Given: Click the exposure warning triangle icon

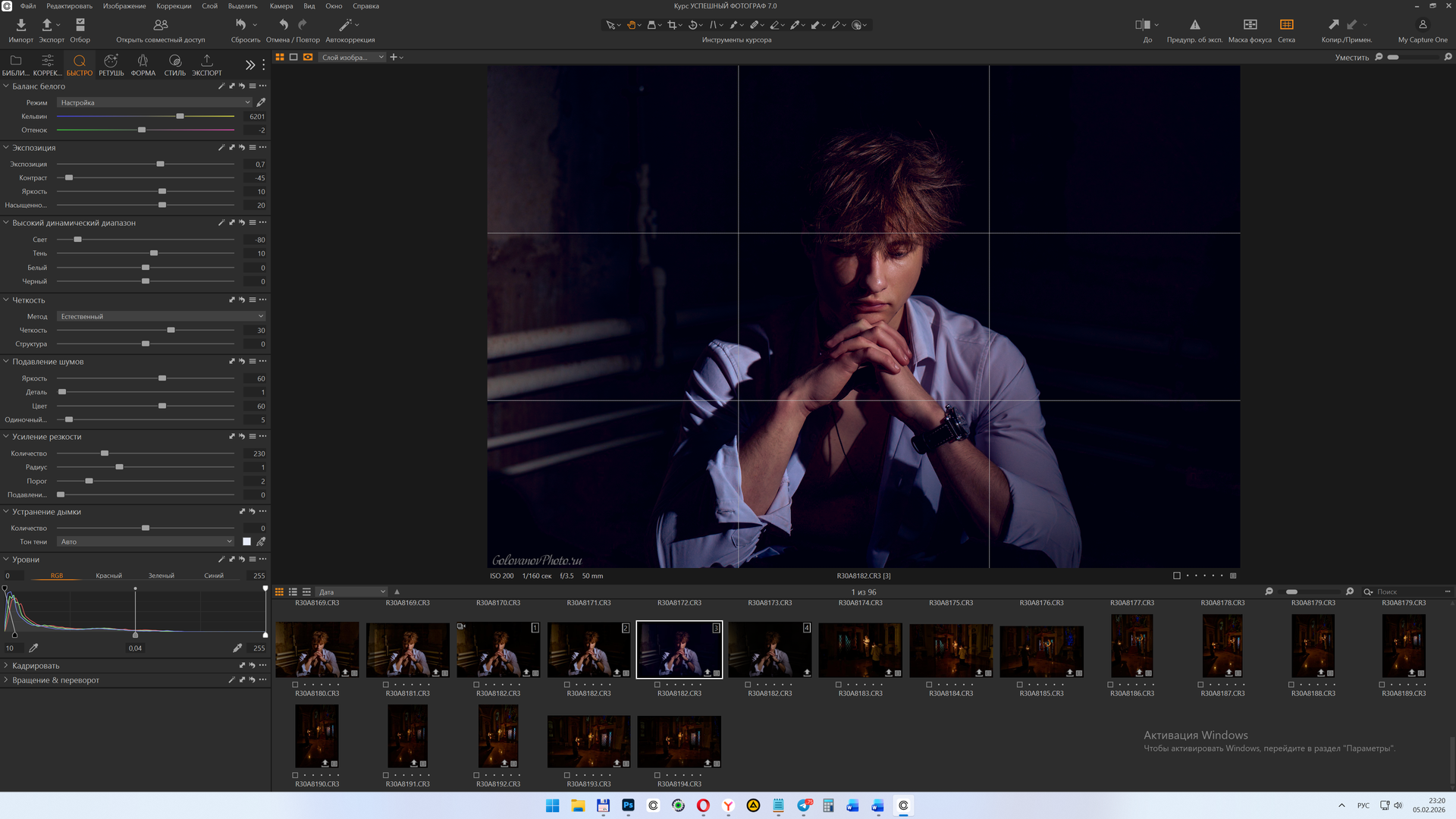Looking at the screenshot, I should click(x=1194, y=26).
